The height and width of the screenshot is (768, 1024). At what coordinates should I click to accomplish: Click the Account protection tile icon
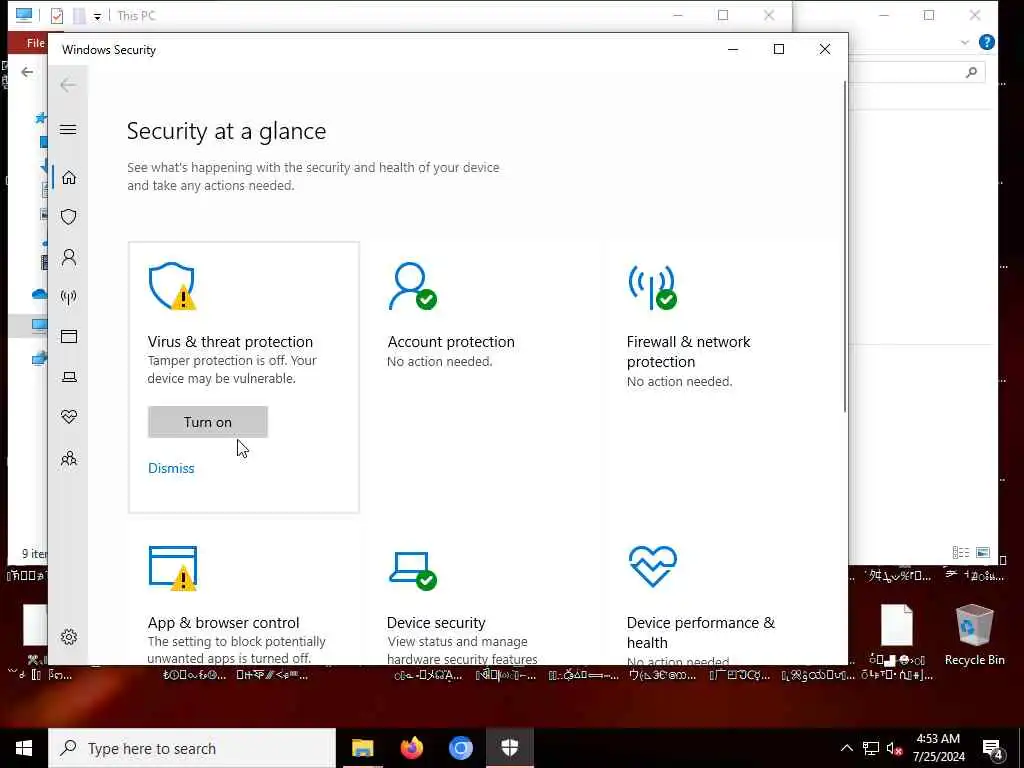[412, 286]
